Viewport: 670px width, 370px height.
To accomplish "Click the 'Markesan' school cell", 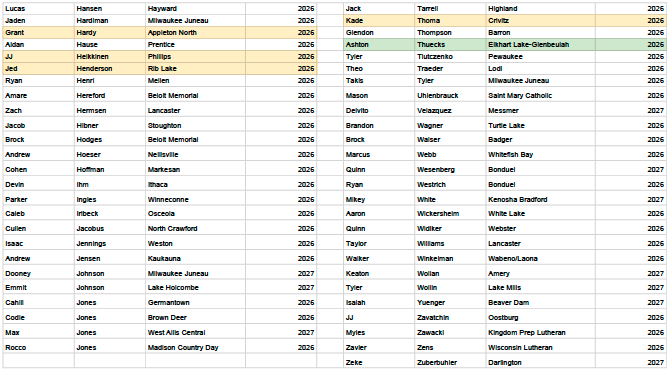I will tap(195, 169).
